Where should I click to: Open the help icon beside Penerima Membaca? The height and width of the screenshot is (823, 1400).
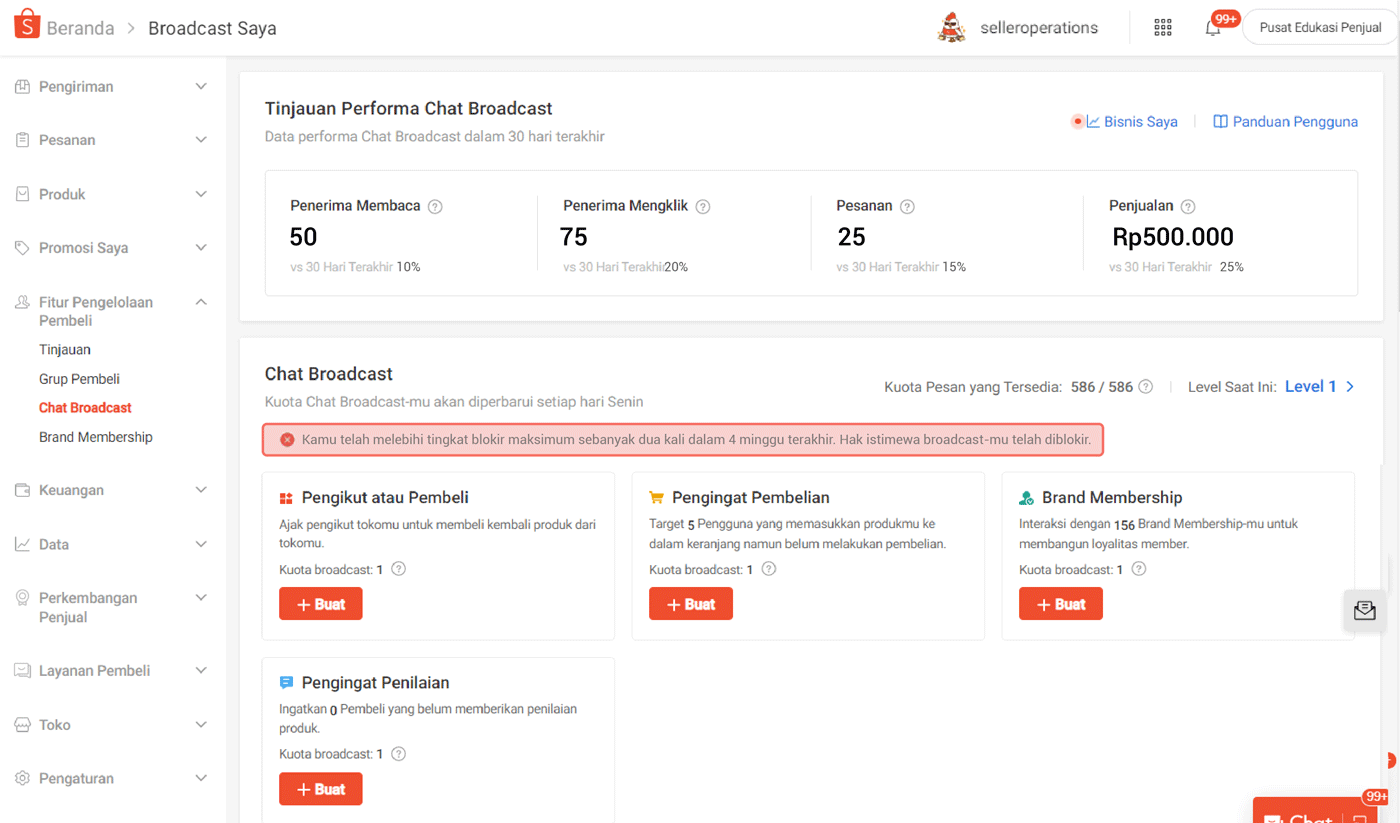pos(435,206)
